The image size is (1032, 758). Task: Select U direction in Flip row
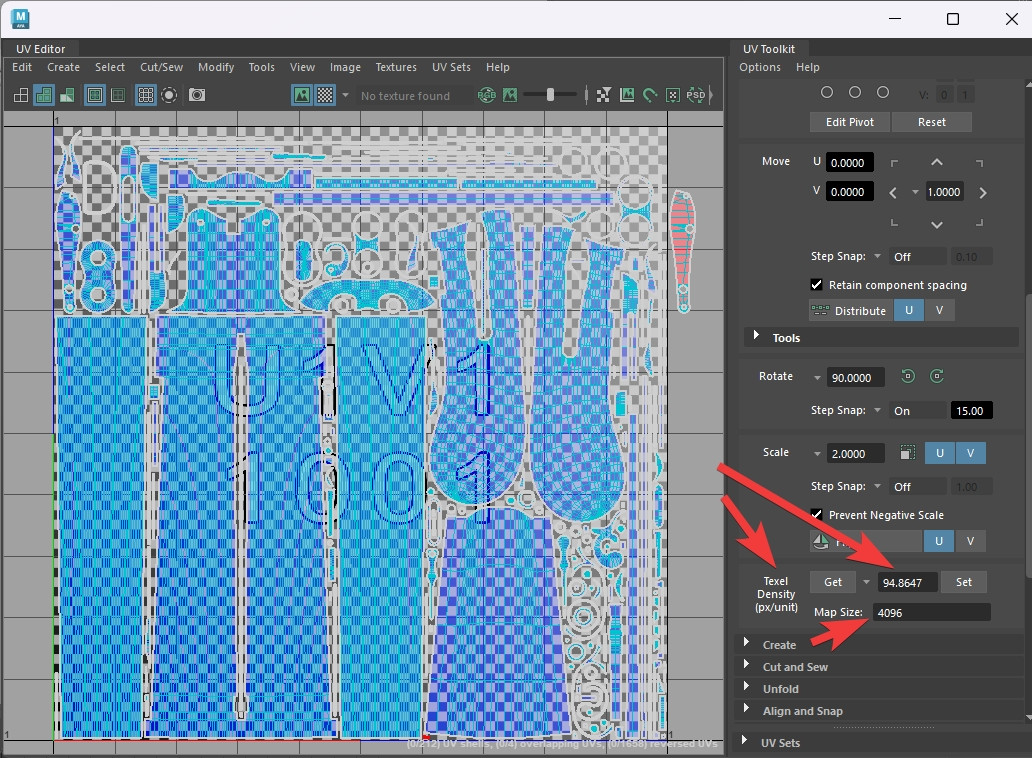pyautogui.click(x=939, y=541)
